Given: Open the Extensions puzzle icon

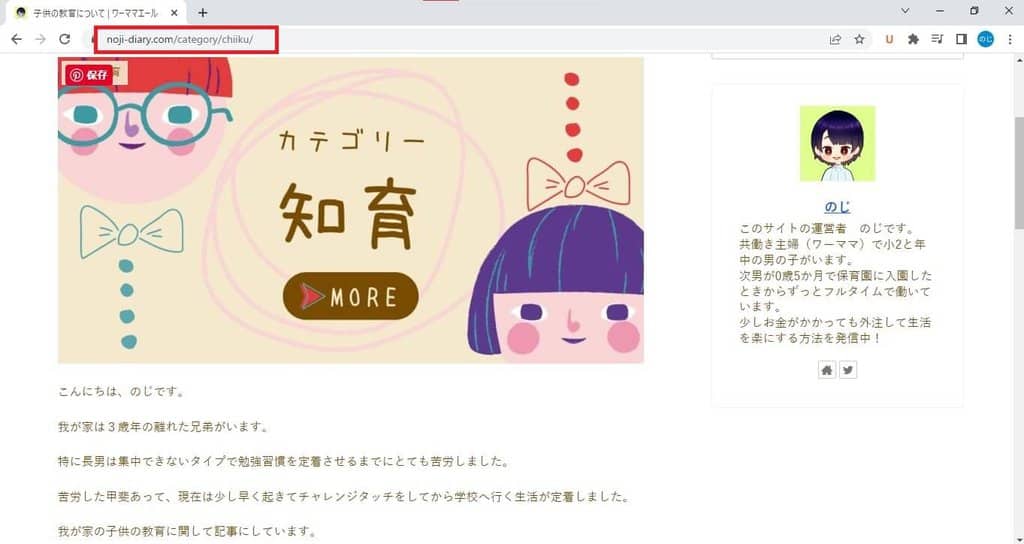Looking at the screenshot, I should click(x=913, y=40).
